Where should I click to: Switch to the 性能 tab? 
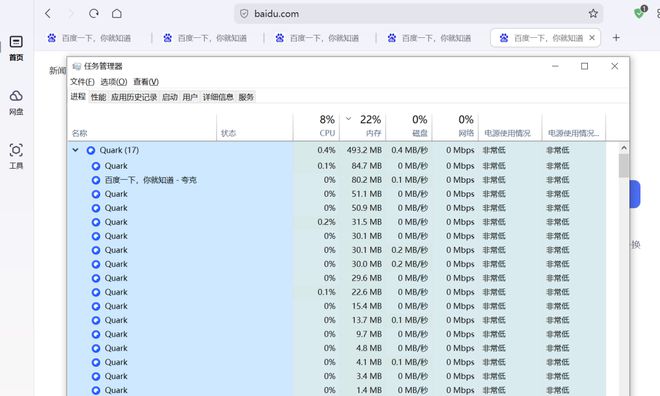tap(98, 97)
